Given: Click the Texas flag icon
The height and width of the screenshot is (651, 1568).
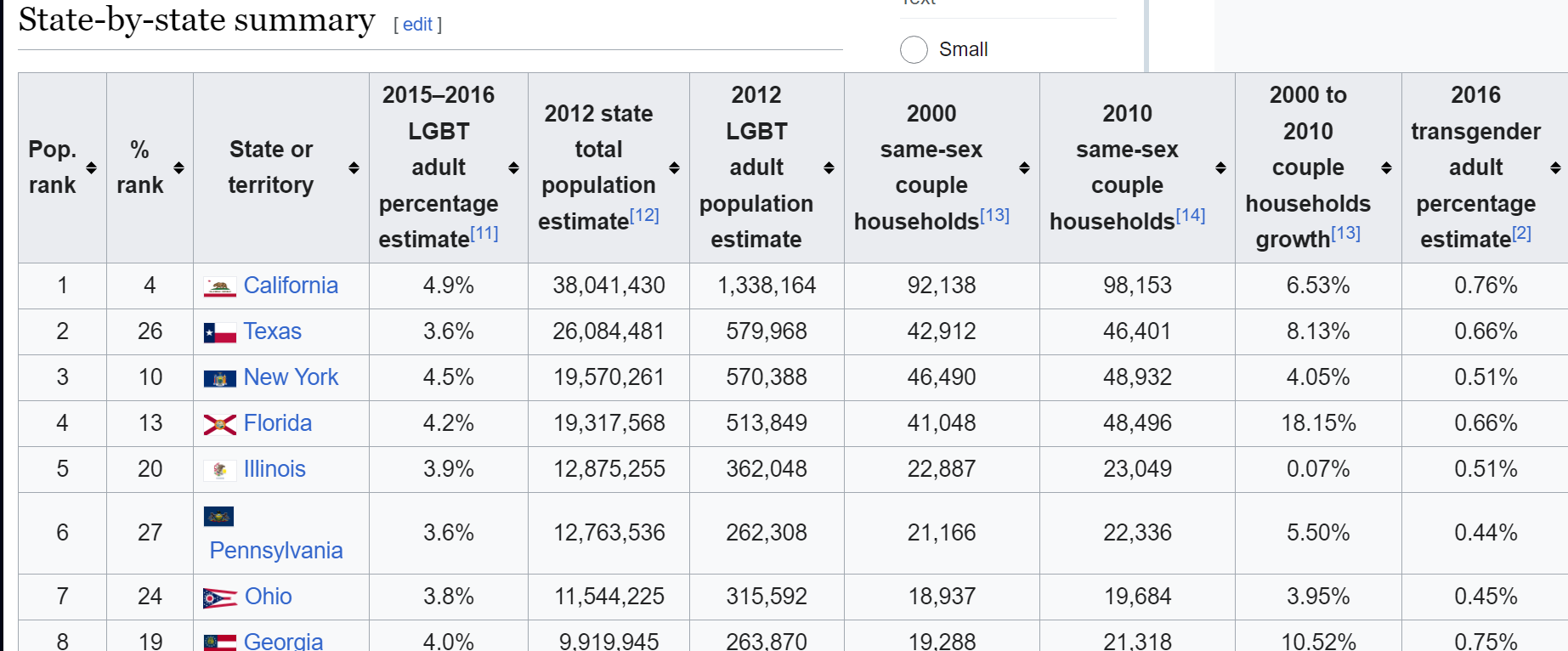Looking at the screenshot, I should click(219, 333).
